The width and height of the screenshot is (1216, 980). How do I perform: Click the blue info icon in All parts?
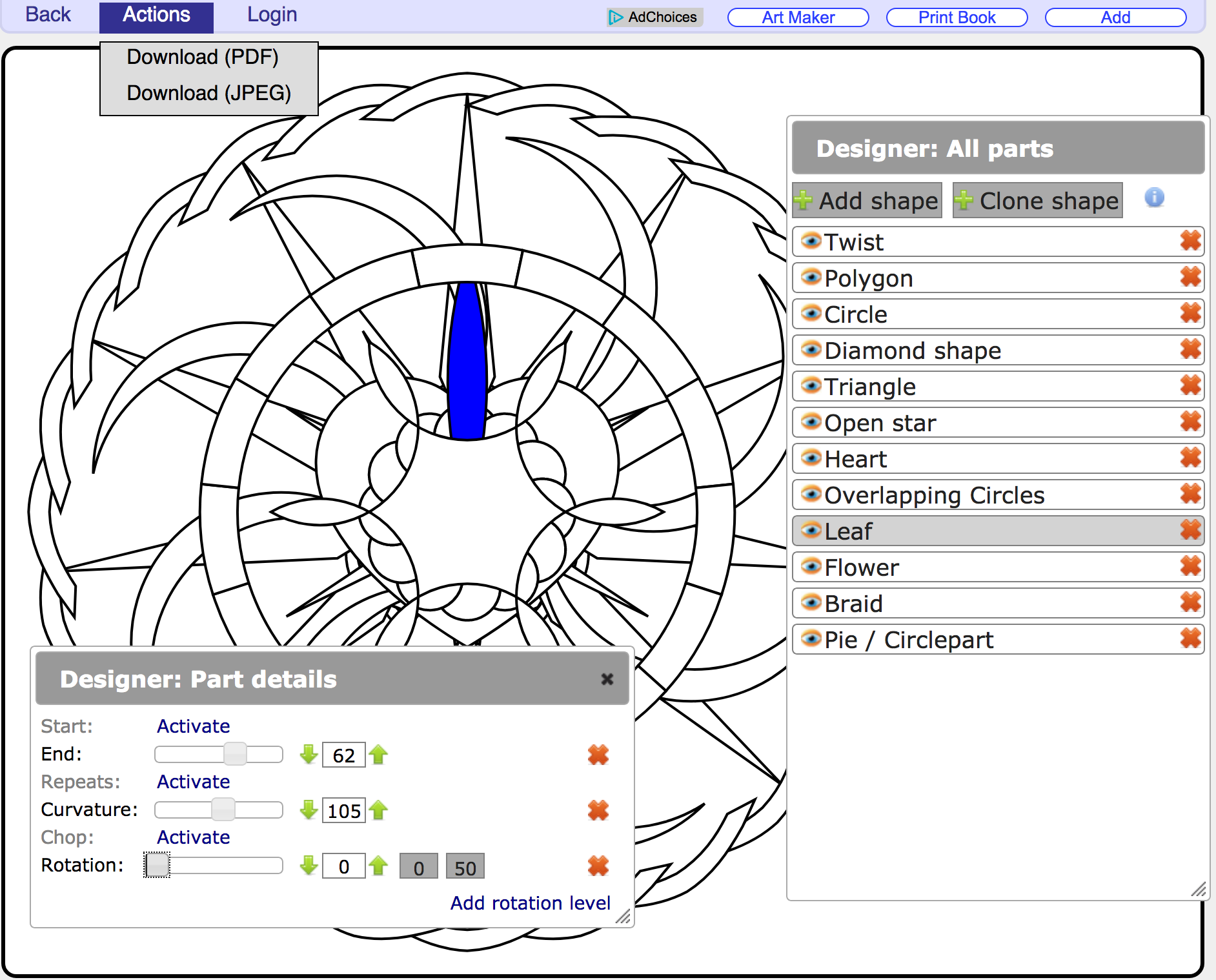point(1154,198)
